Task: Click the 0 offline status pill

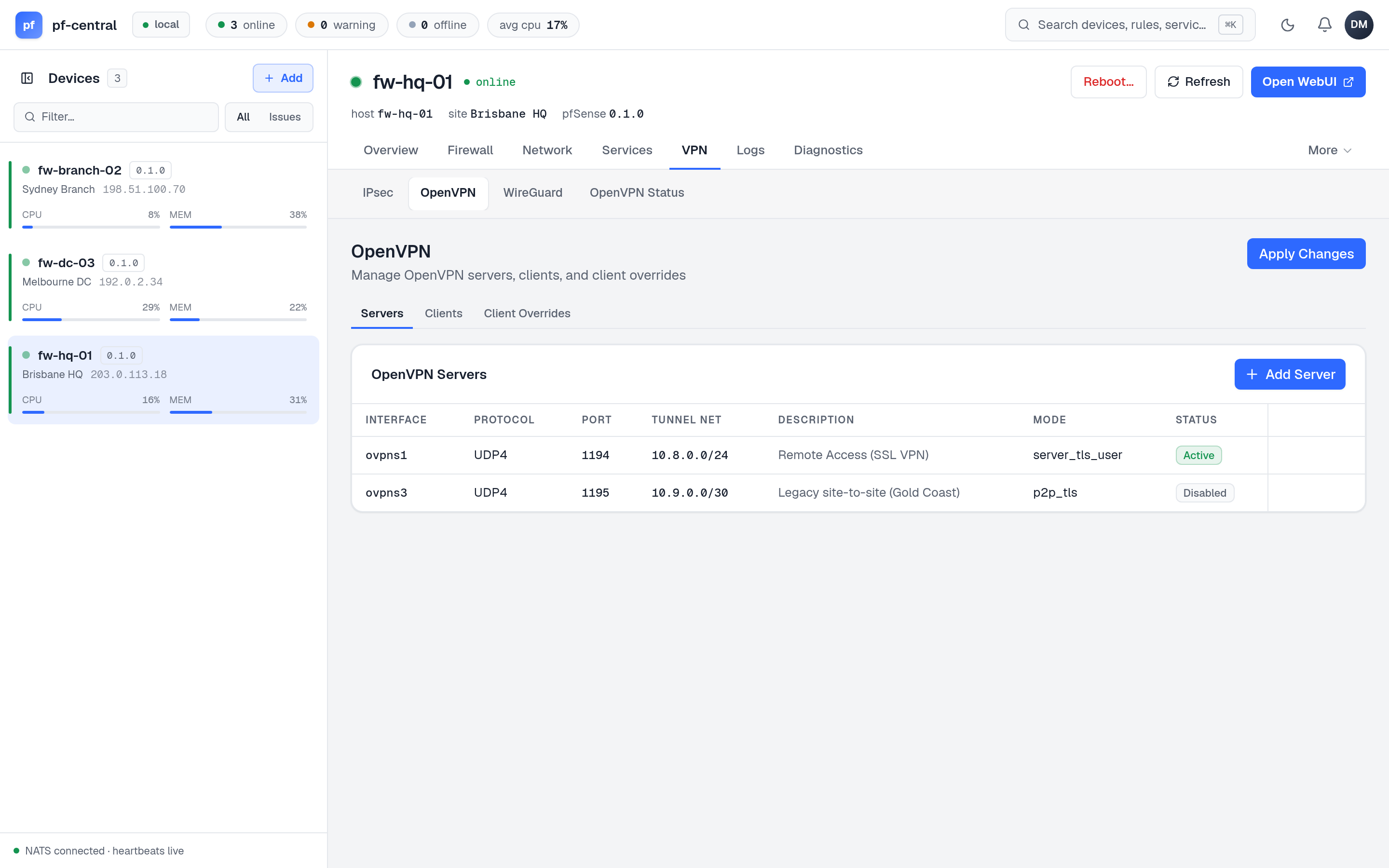Action: click(437, 25)
